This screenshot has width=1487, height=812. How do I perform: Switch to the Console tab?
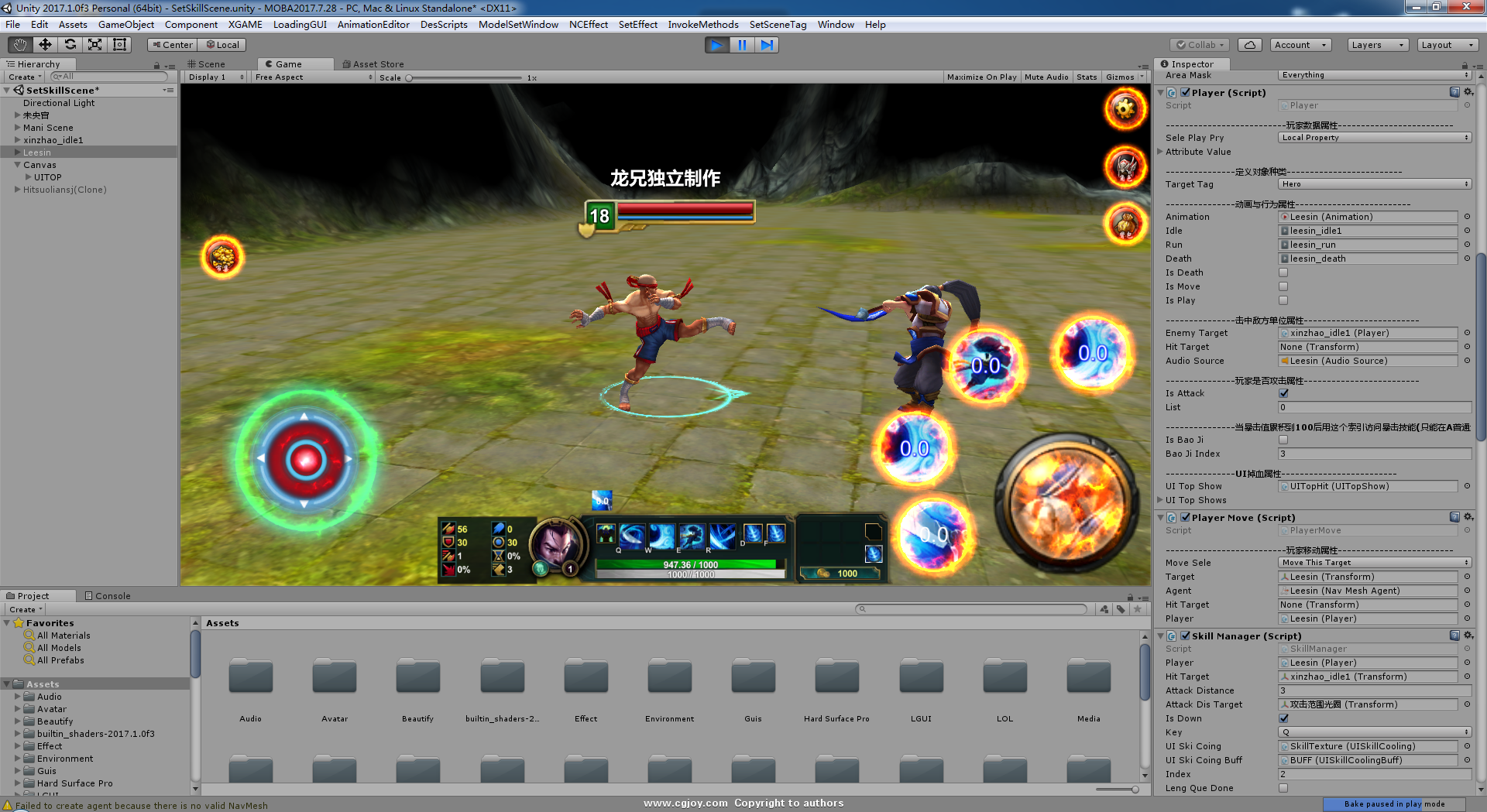(108, 596)
